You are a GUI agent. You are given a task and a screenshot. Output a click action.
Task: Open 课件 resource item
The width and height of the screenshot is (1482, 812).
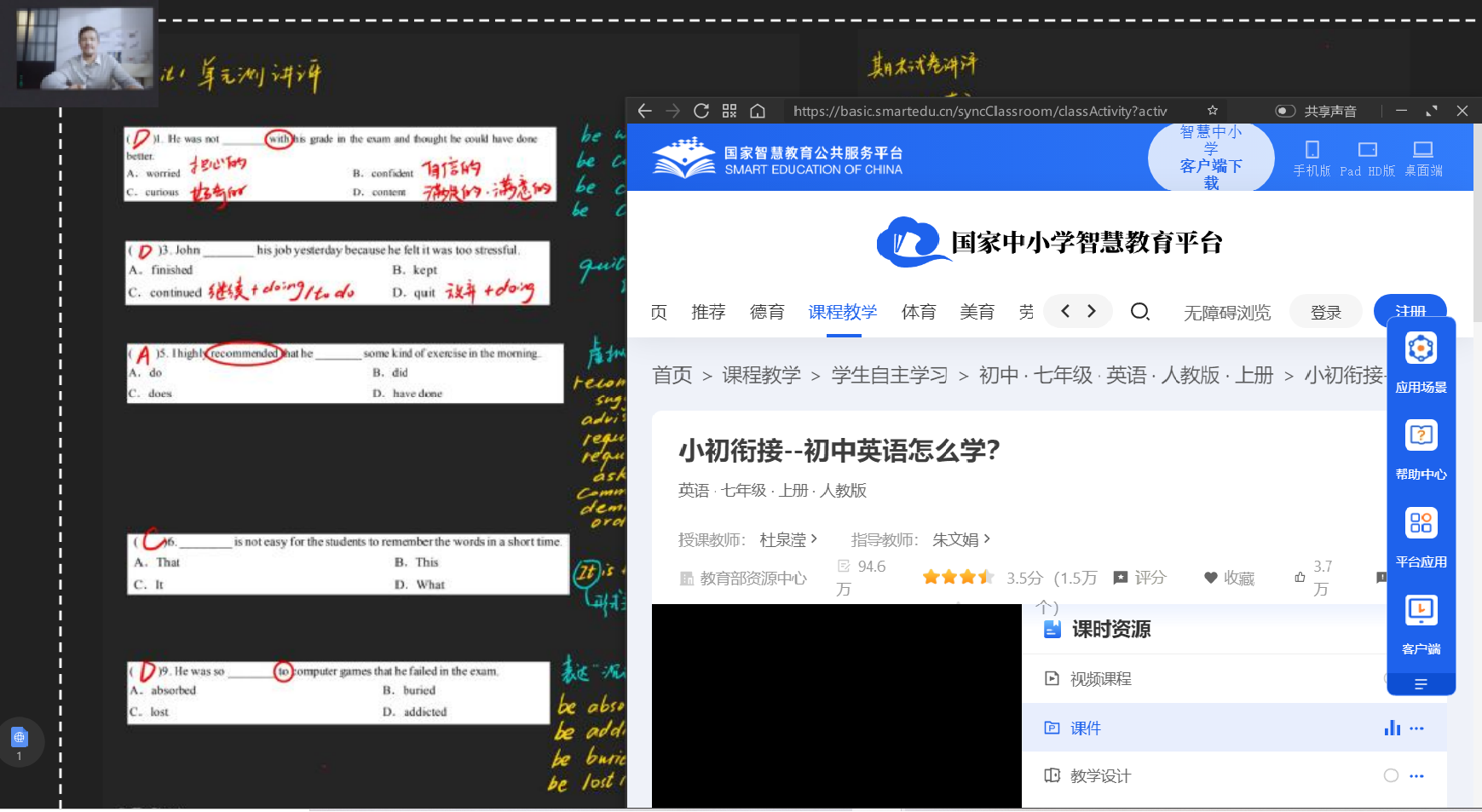coord(1085,728)
